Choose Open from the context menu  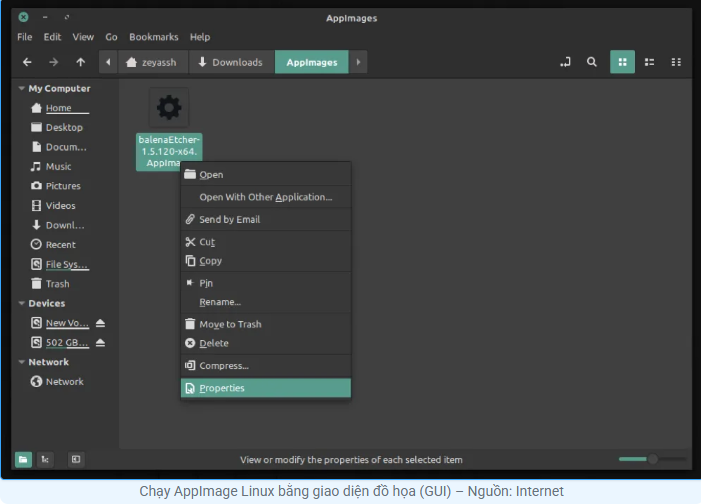[266, 174]
